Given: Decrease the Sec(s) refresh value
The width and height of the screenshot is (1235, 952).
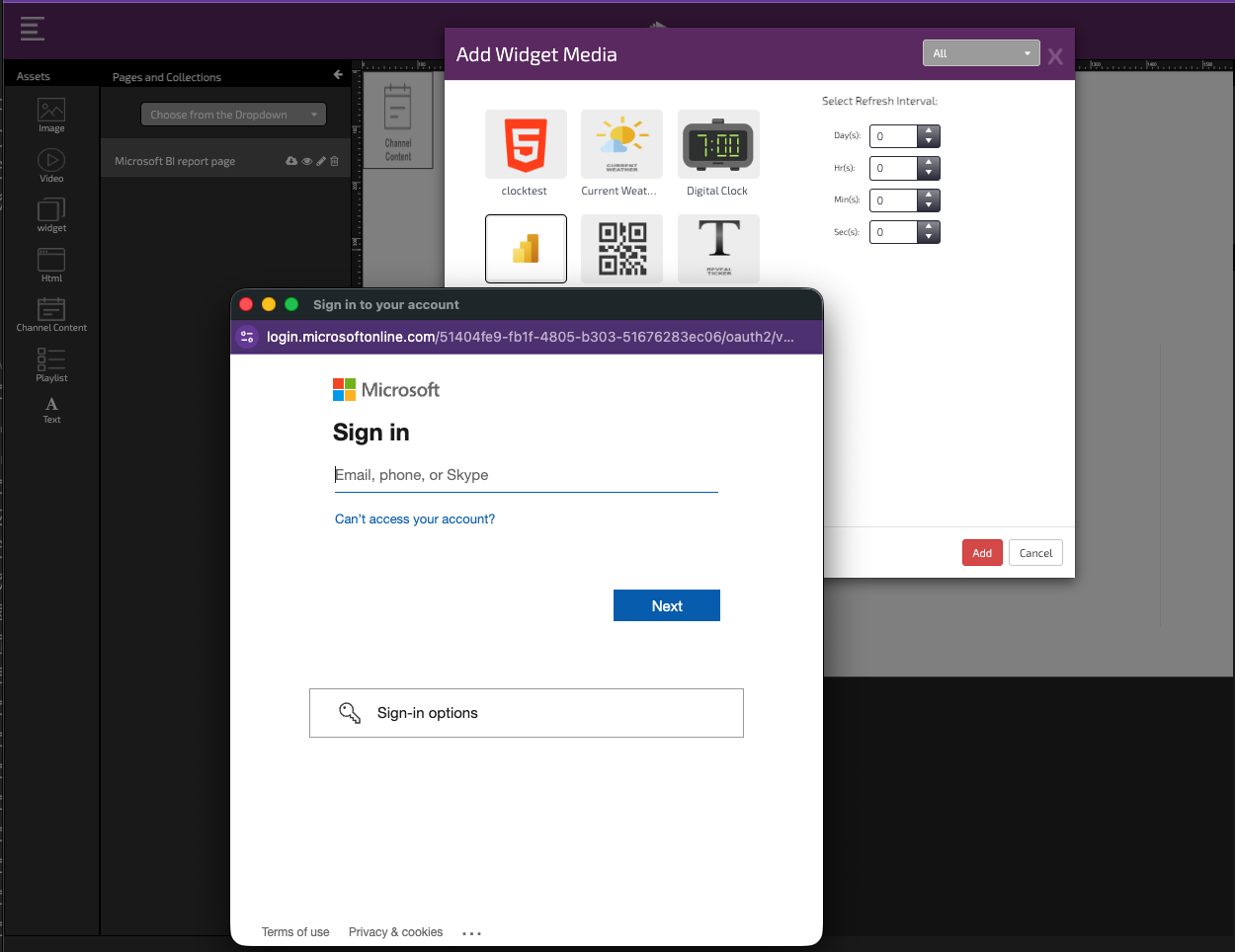Looking at the screenshot, I should pos(929,238).
